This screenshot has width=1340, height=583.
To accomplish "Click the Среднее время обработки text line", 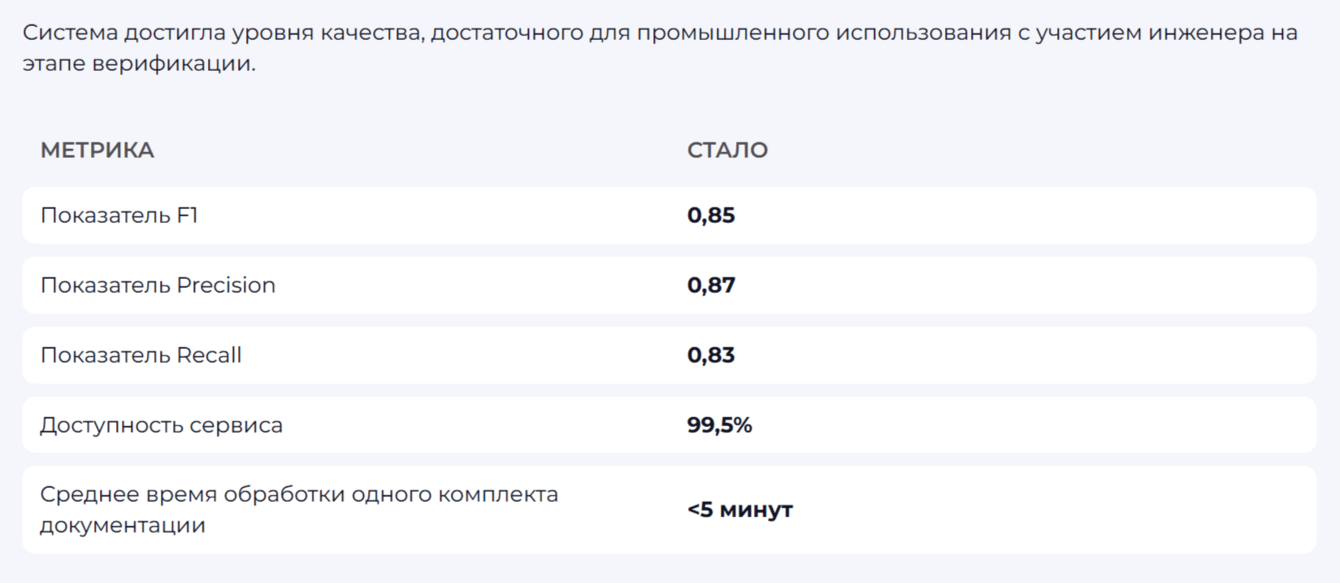I will click(299, 494).
